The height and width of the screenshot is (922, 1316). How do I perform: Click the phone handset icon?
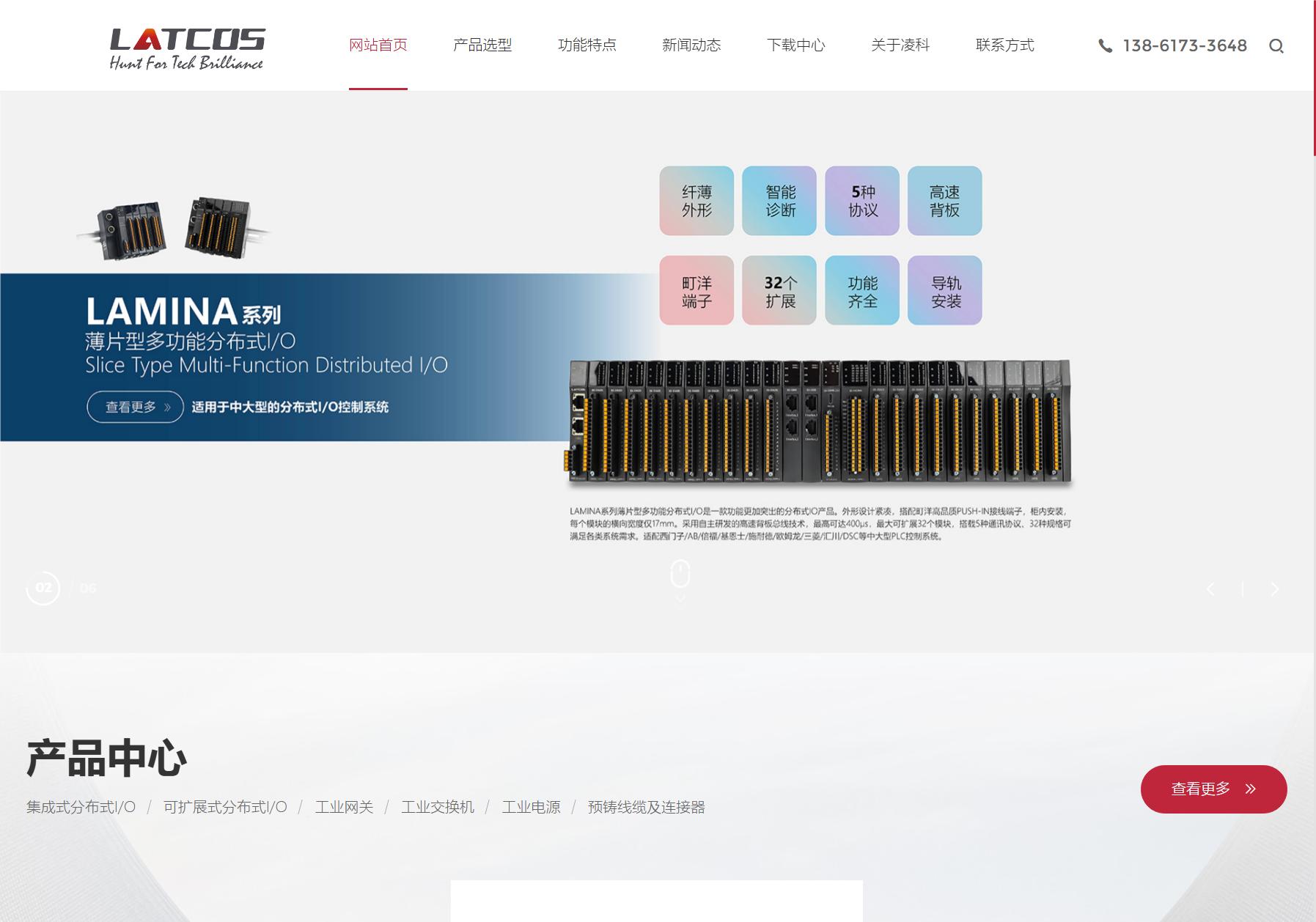pos(1106,46)
